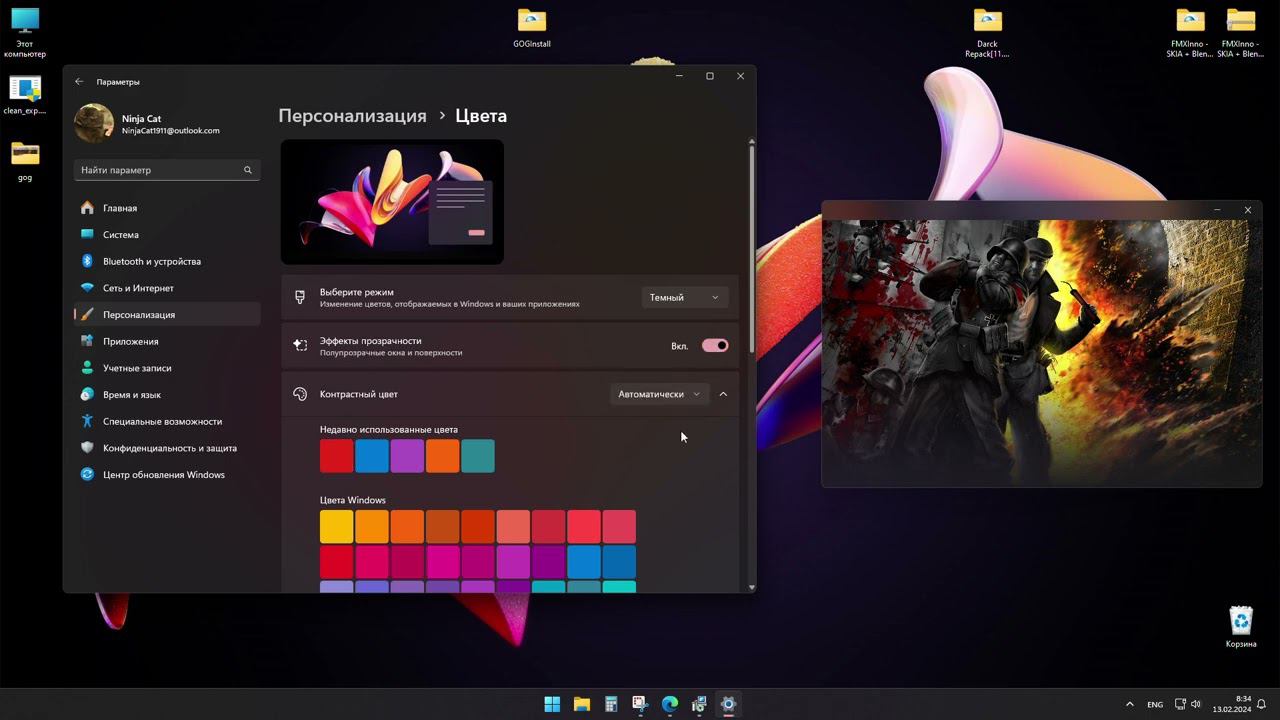Open Snipping Tool from the taskbar
The height and width of the screenshot is (720, 1280).
tap(640, 704)
